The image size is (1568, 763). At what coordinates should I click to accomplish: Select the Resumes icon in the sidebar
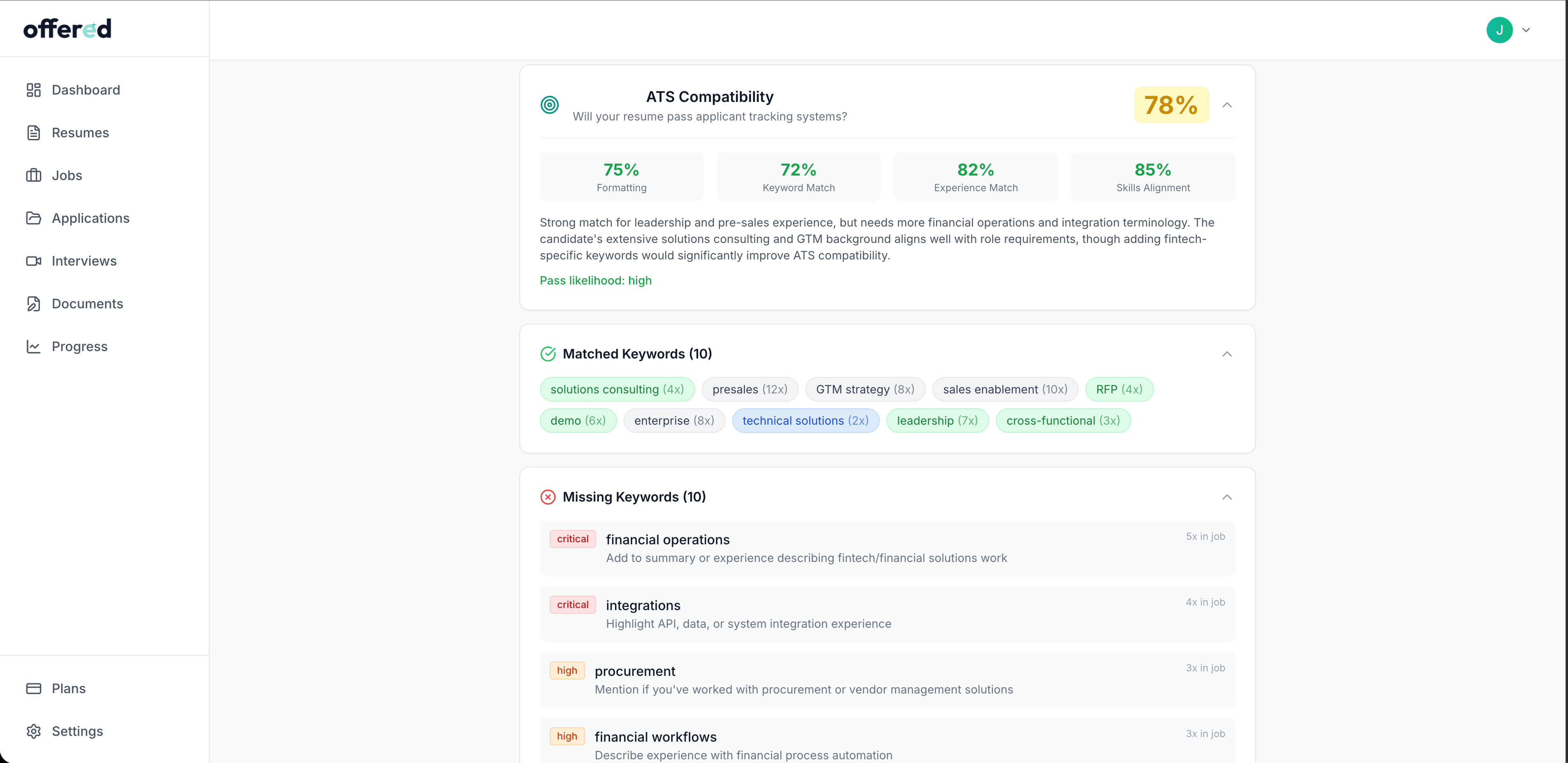(34, 132)
